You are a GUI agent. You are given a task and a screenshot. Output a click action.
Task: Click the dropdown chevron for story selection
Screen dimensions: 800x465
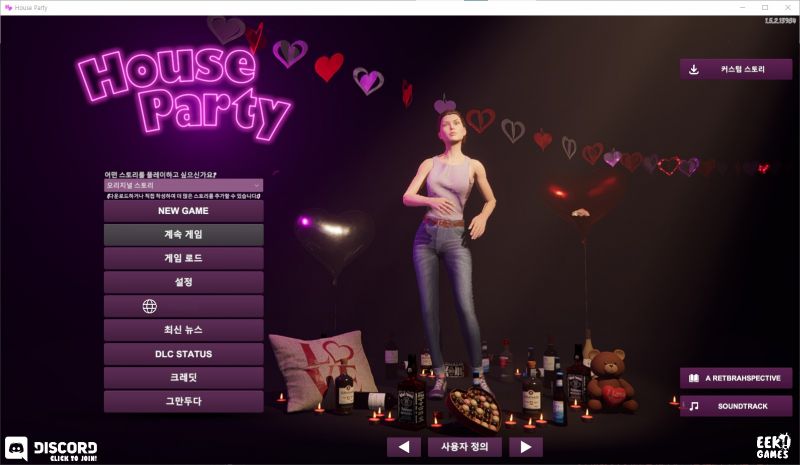(256, 185)
